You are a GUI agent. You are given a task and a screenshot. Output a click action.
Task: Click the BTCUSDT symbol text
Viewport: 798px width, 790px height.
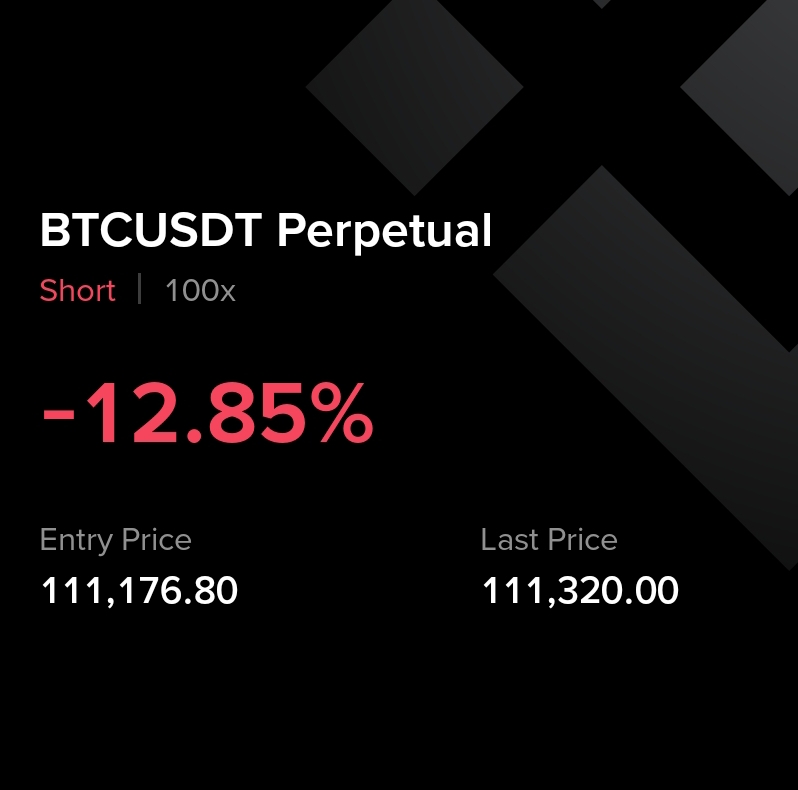(150, 232)
